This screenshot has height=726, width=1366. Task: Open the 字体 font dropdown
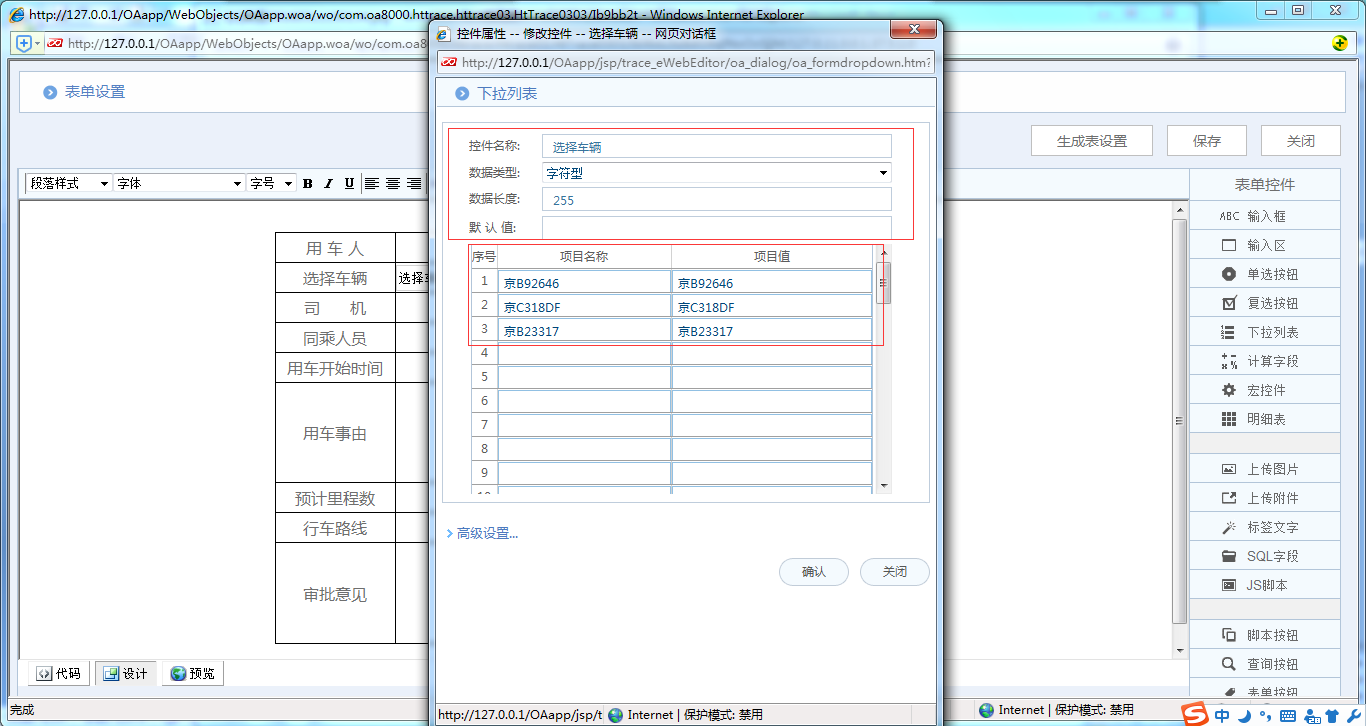click(178, 183)
